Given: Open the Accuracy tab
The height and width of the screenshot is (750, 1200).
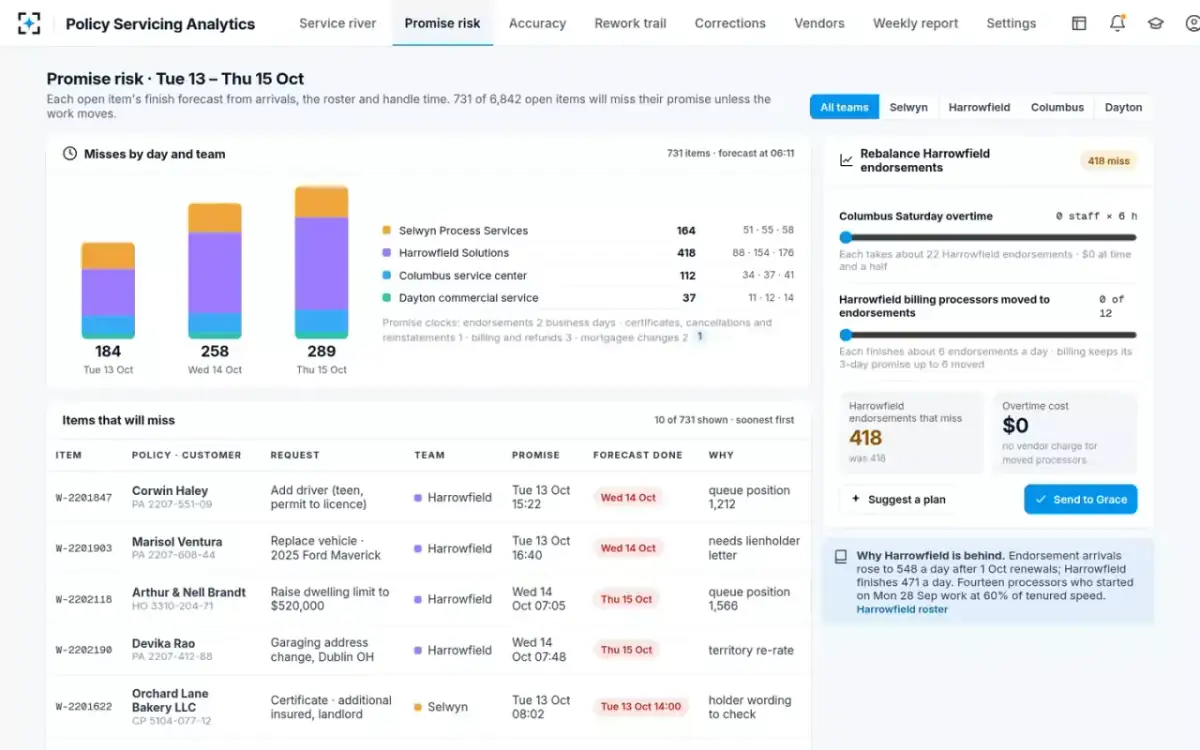Looking at the screenshot, I should [x=537, y=23].
